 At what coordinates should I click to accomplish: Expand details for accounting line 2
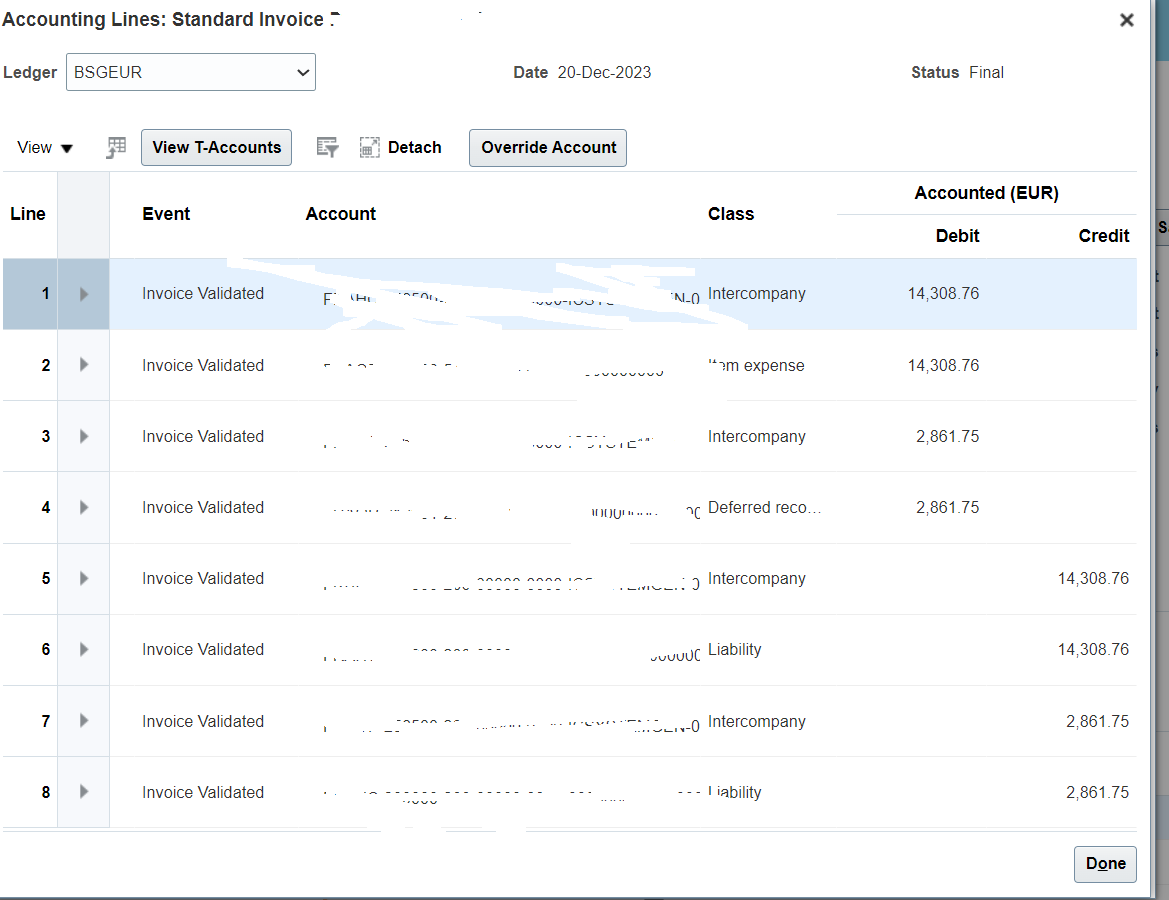click(84, 365)
